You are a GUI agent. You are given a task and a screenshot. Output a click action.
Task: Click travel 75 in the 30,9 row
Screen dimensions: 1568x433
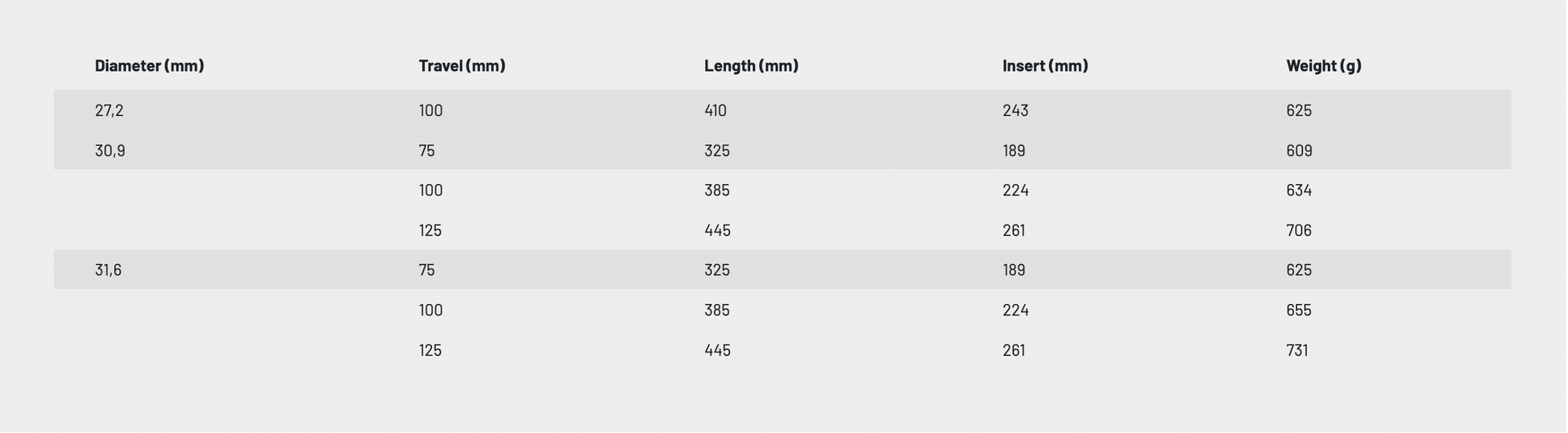tap(426, 151)
